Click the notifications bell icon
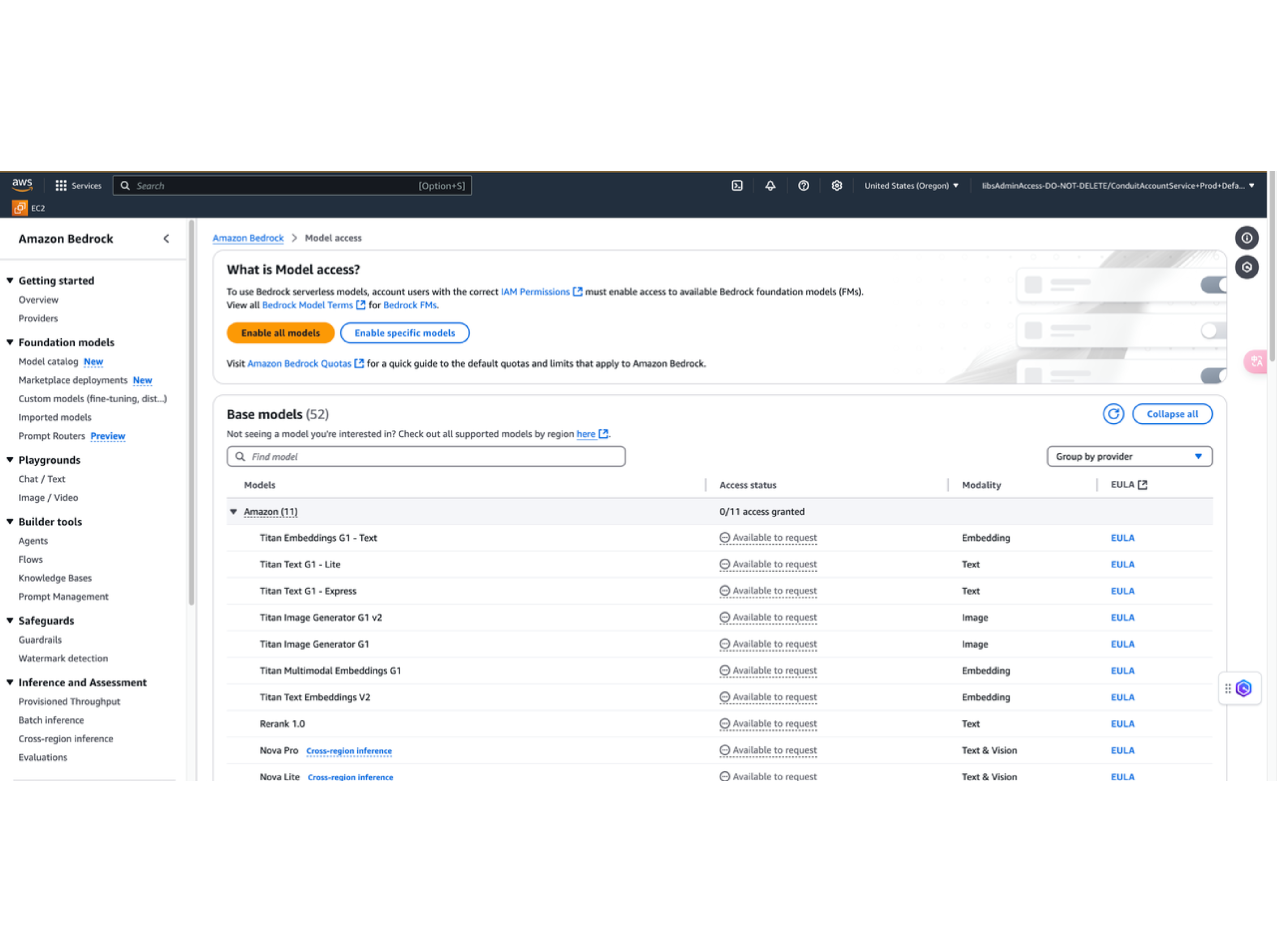This screenshot has width=1277, height=952. [x=770, y=185]
